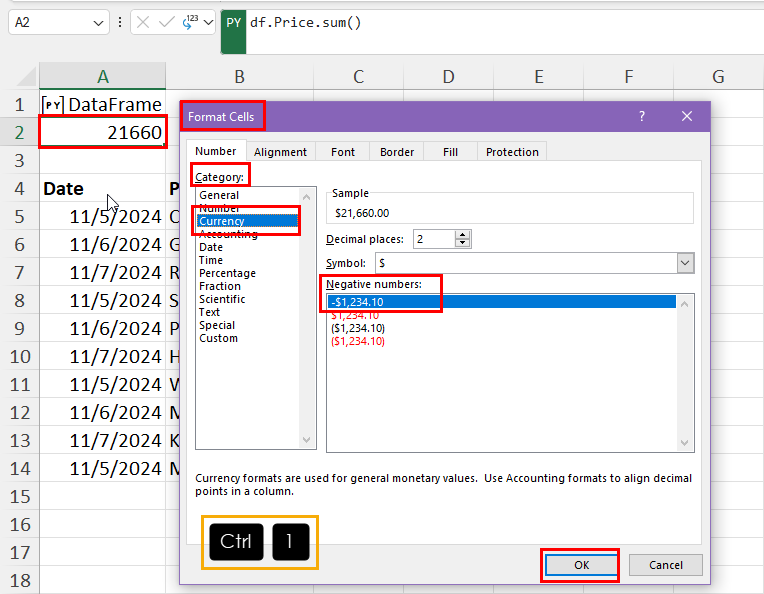Select cell A5 with date 11/5/2024
Viewport: 764px width, 594px height.
(102, 216)
